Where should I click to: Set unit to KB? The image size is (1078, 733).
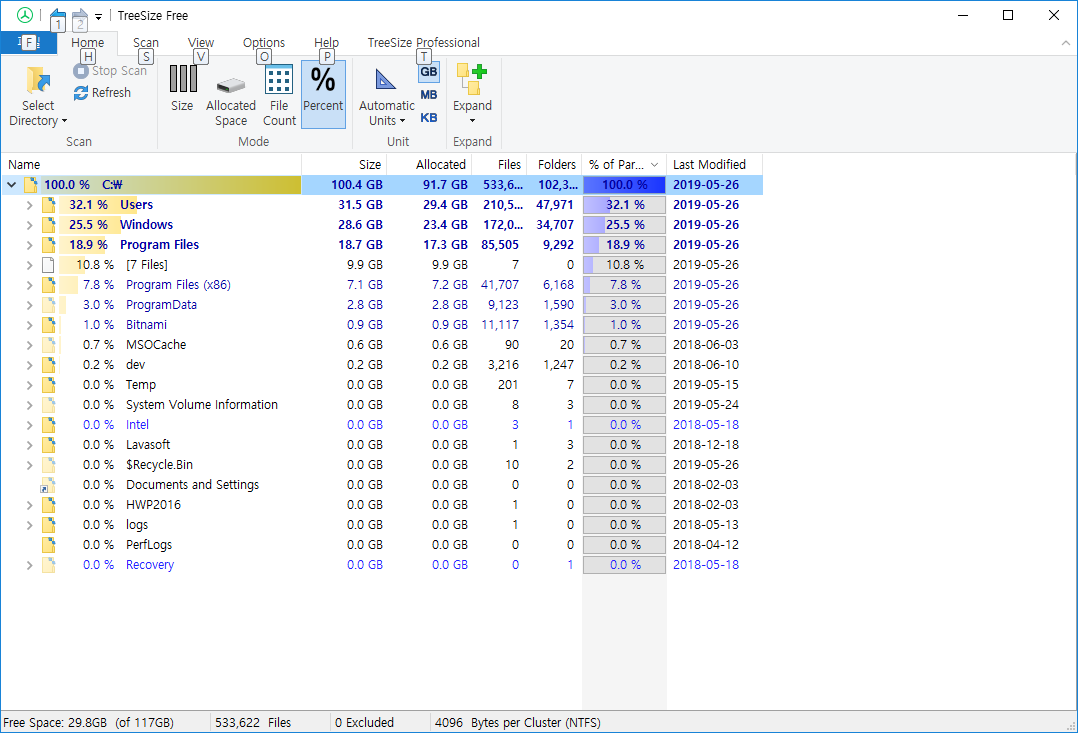(x=429, y=118)
